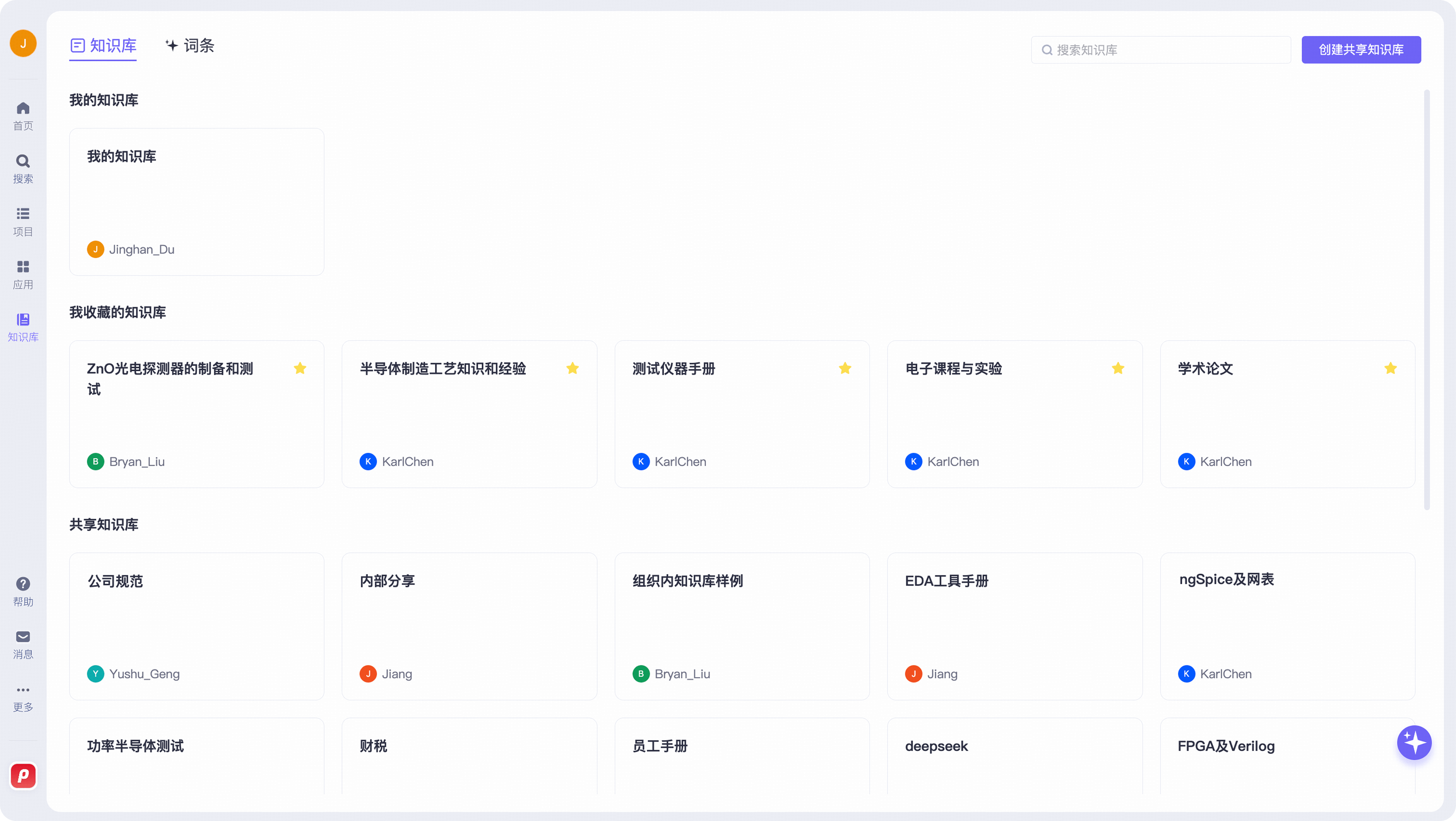Screen dimensions: 1456x821
Task: Click the vertical scrollbar on the right
Action: (x=1426, y=300)
